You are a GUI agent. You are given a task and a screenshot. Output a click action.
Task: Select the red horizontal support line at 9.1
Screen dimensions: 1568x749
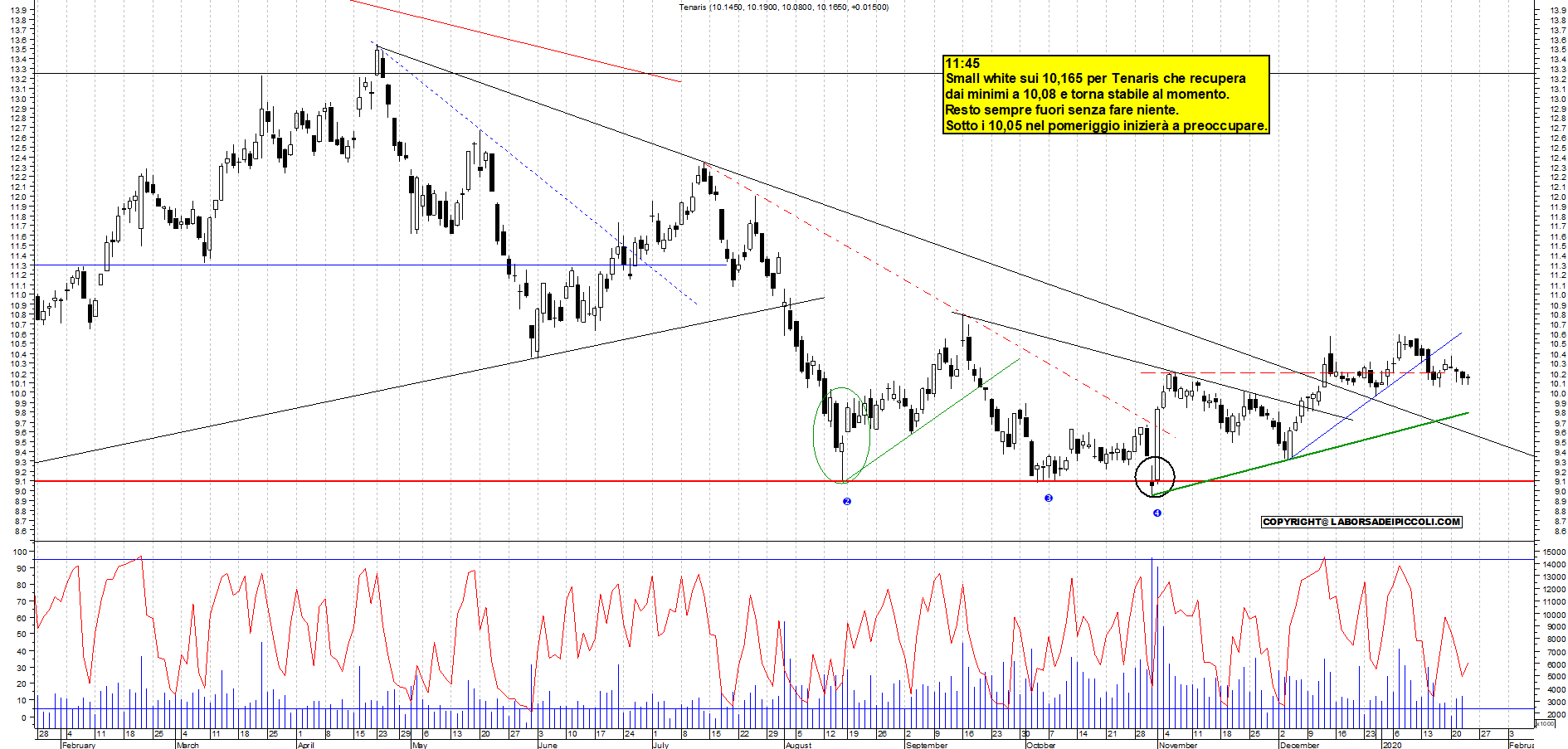784,481
